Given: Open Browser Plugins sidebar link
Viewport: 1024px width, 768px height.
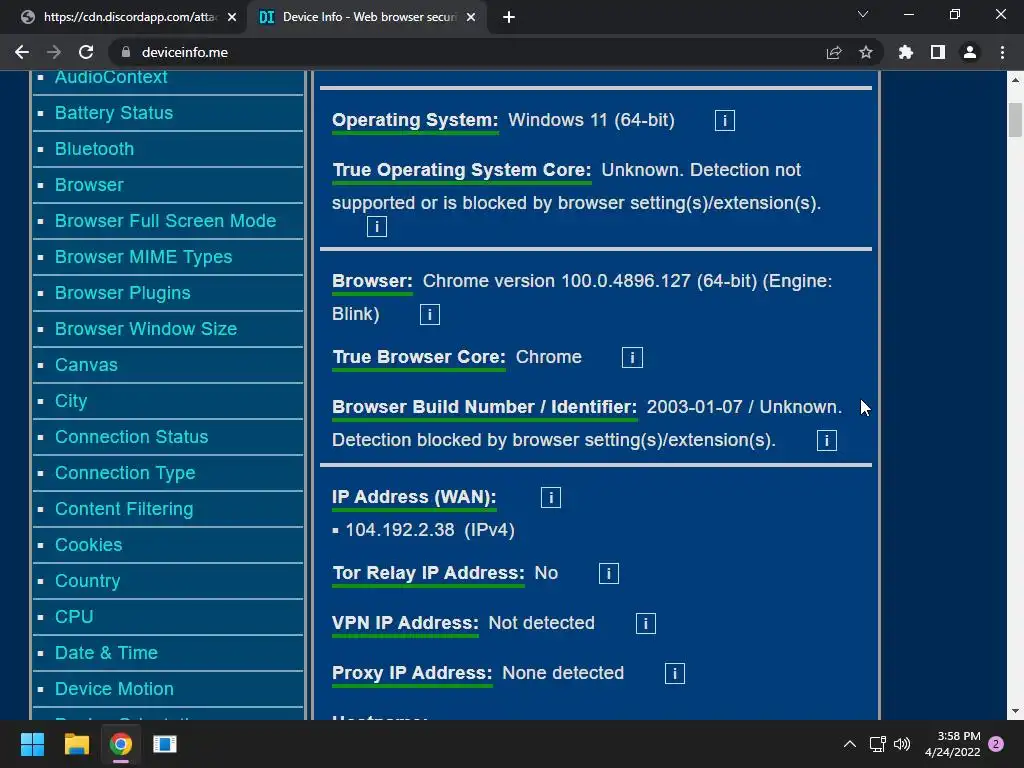Looking at the screenshot, I should pos(122,293).
